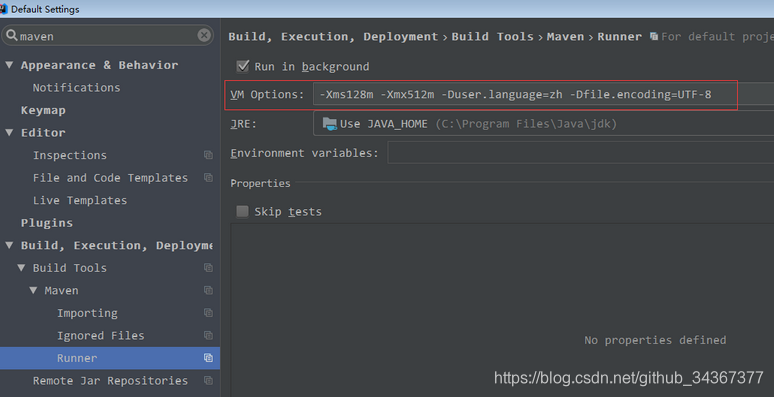Click the project icon beside Build Tools
The height and width of the screenshot is (397, 774).
pyautogui.click(x=208, y=268)
